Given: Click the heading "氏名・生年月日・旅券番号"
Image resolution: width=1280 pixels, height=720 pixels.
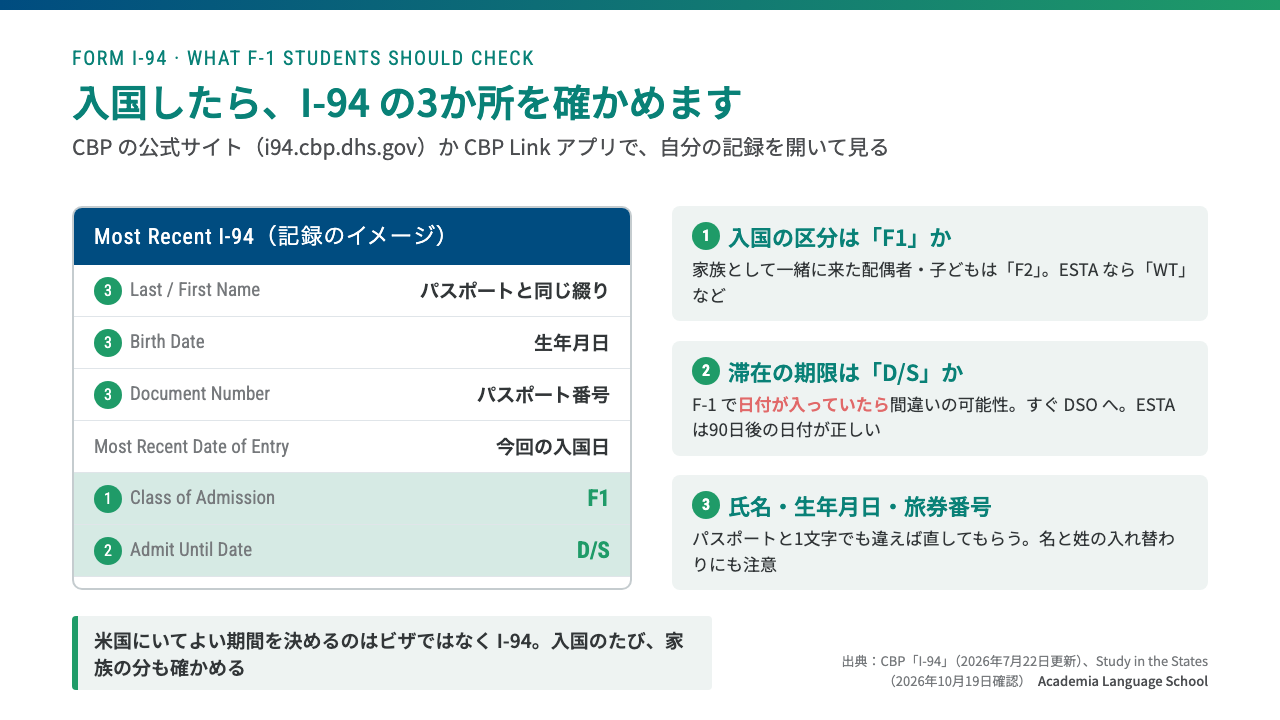Looking at the screenshot, I should coord(860,506).
